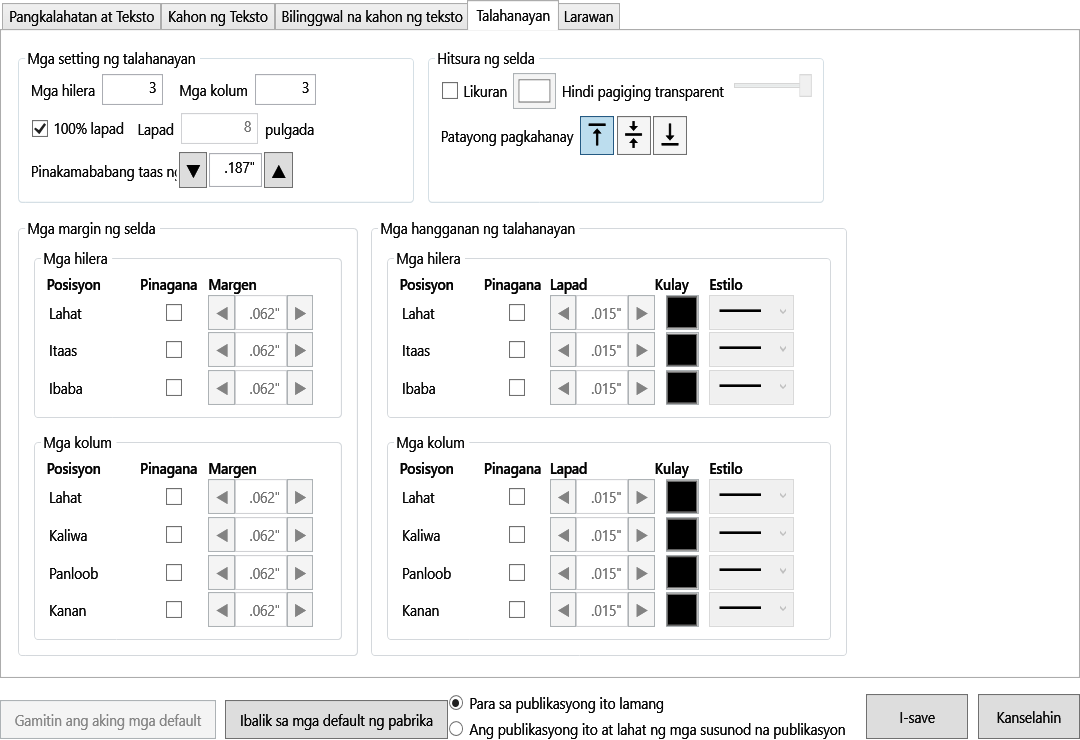This screenshot has height=740, width=1080.
Task: Increase minimum row height with up arrow
Action: [x=278, y=170]
